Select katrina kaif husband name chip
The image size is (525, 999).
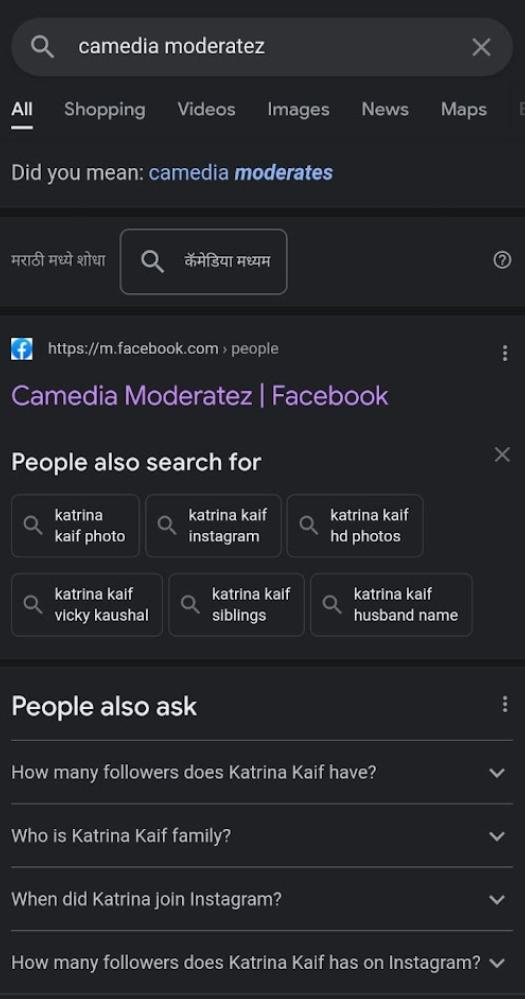pos(391,605)
